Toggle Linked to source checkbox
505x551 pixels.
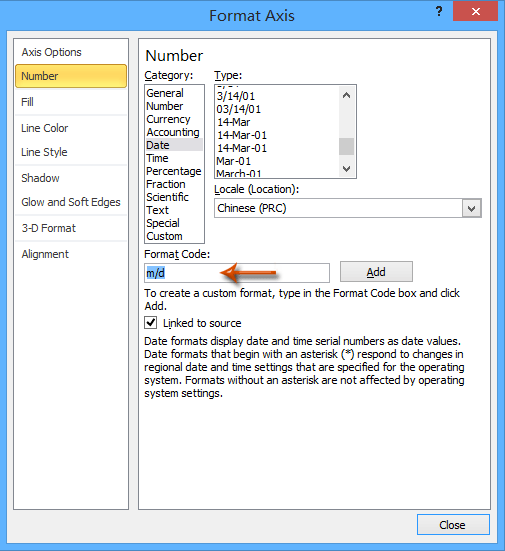151,323
